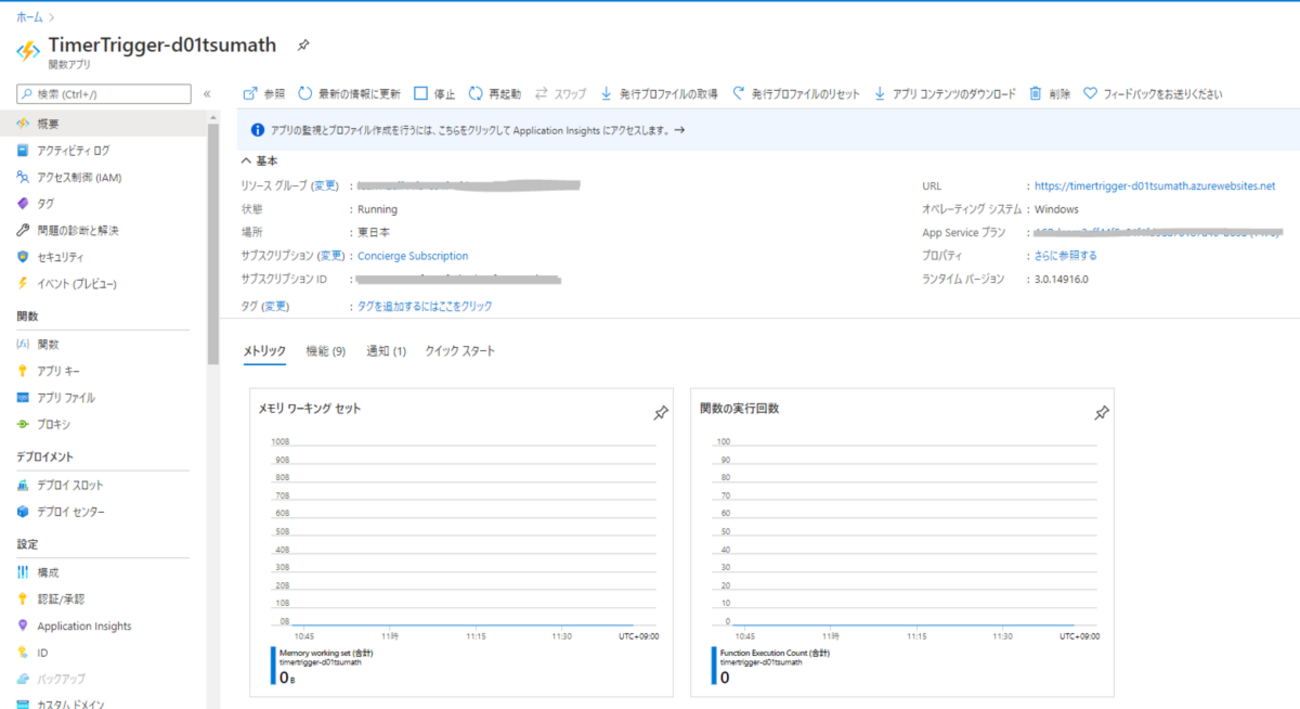Select 概要 in the sidebar menu
This screenshot has height=709, width=1300.
(x=103, y=123)
